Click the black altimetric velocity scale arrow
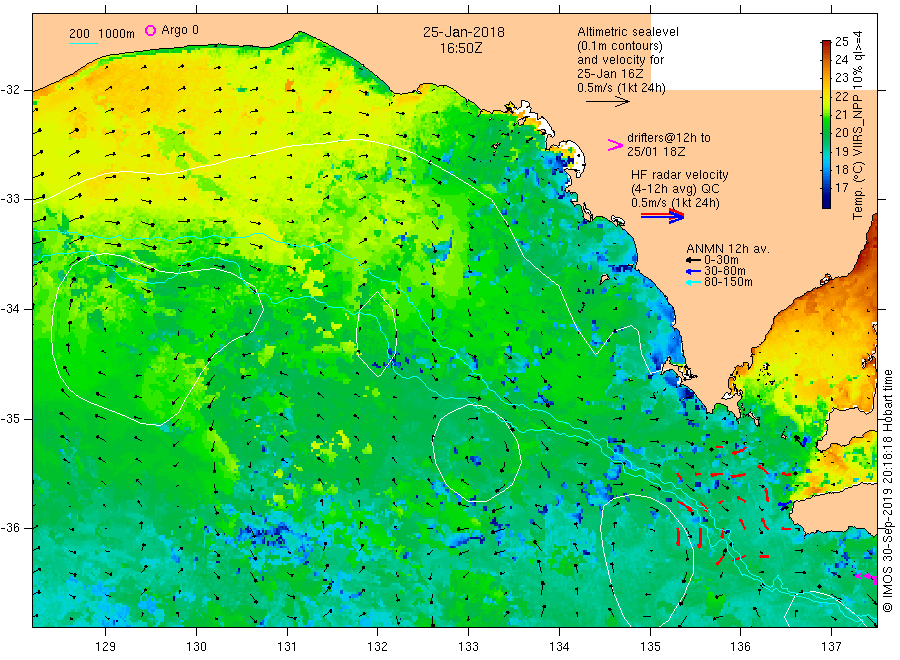The image size is (900, 660). pos(607,102)
